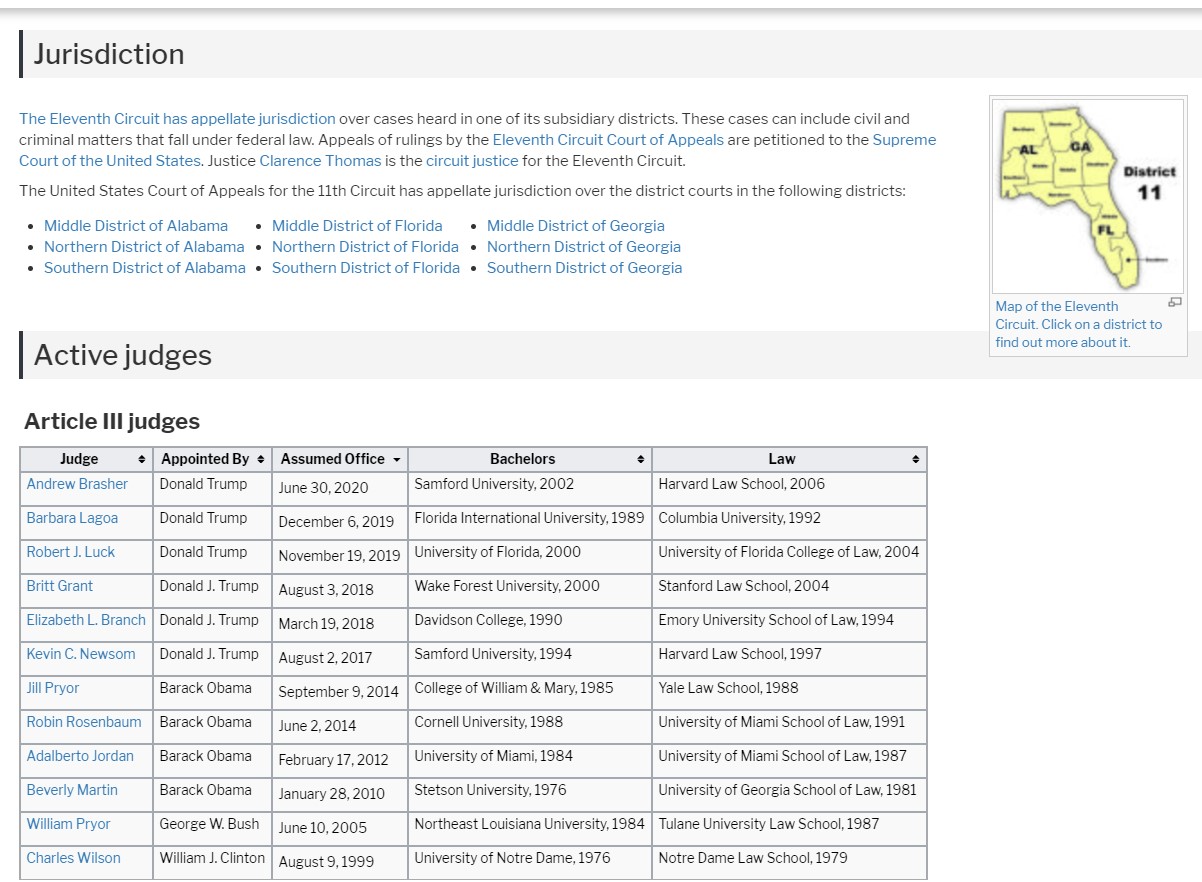The height and width of the screenshot is (882, 1202).
Task: Click the Jurisdiction section heading
Action: click(109, 54)
